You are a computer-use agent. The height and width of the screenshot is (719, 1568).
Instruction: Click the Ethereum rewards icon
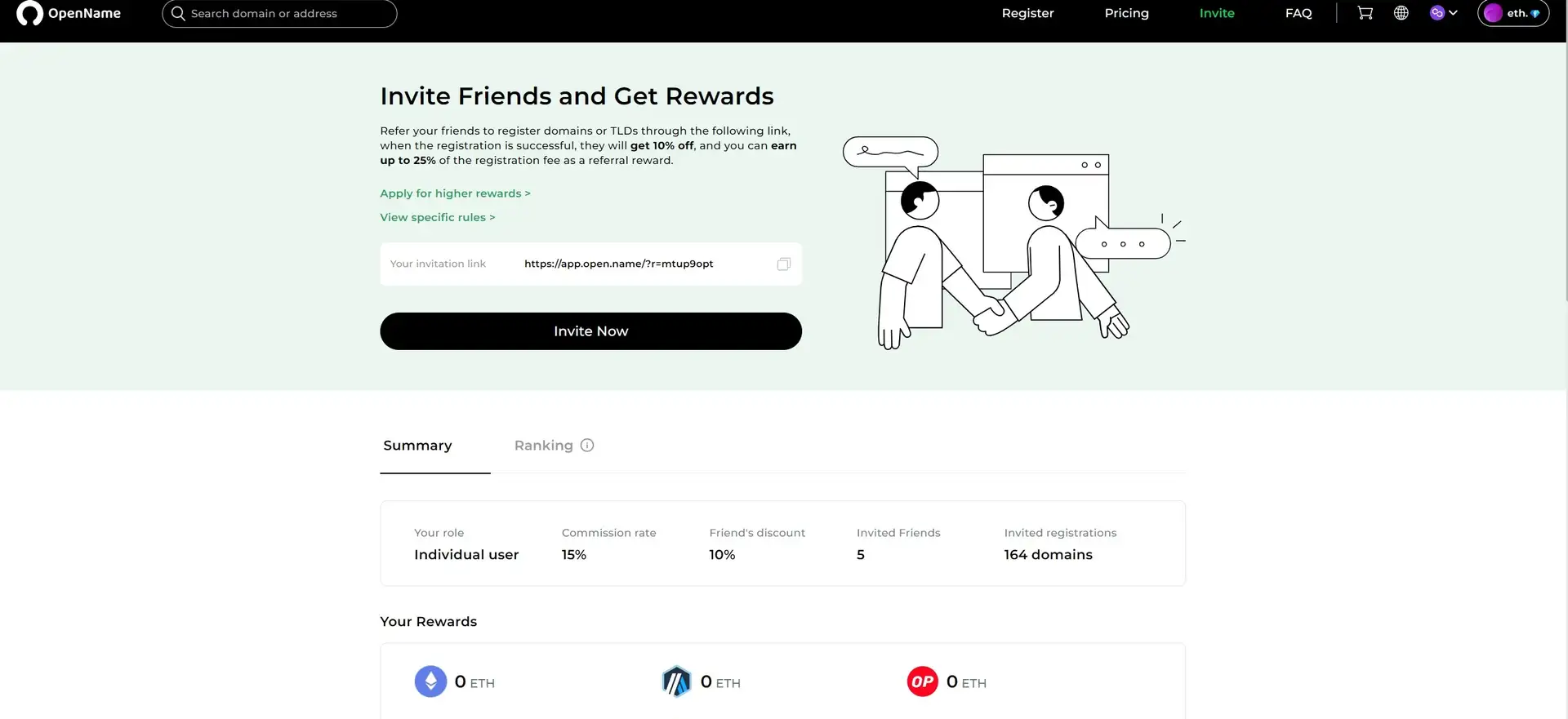430,681
